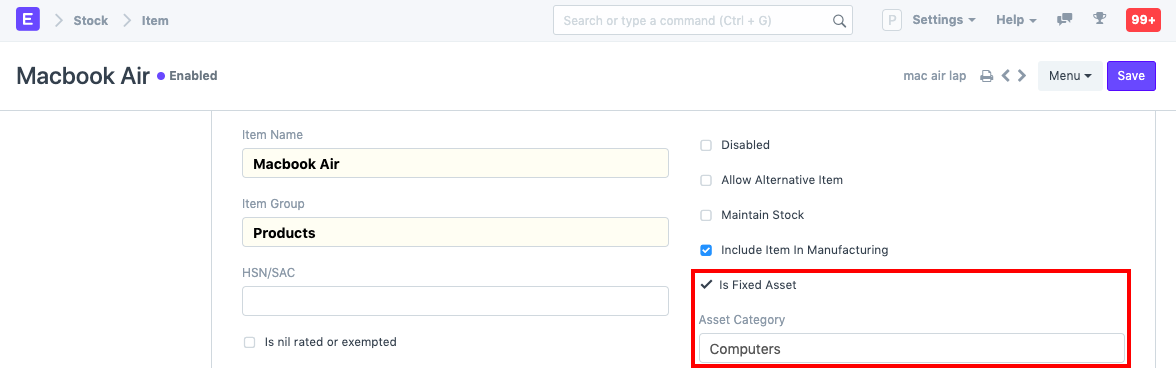Navigate to Stock breadcrumb
The height and width of the screenshot is (368, 1176).
[91, 20]
